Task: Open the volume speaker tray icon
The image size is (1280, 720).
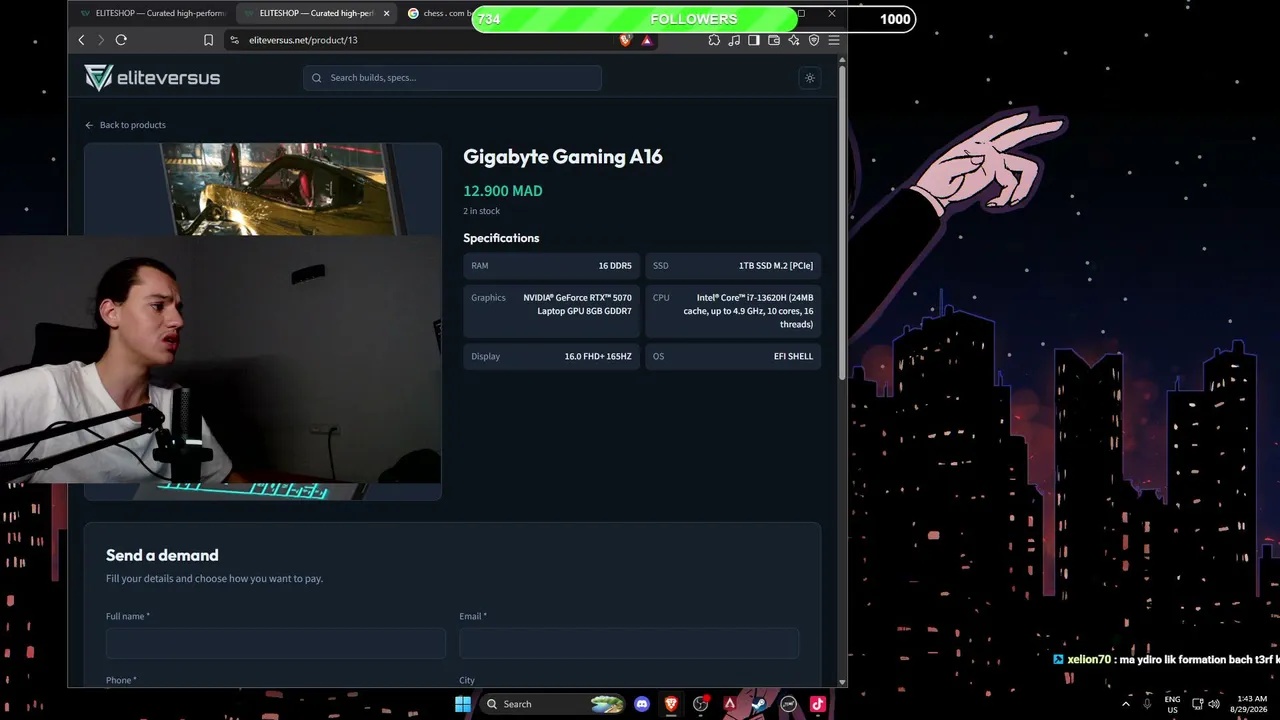Action: click(1214, 704)
